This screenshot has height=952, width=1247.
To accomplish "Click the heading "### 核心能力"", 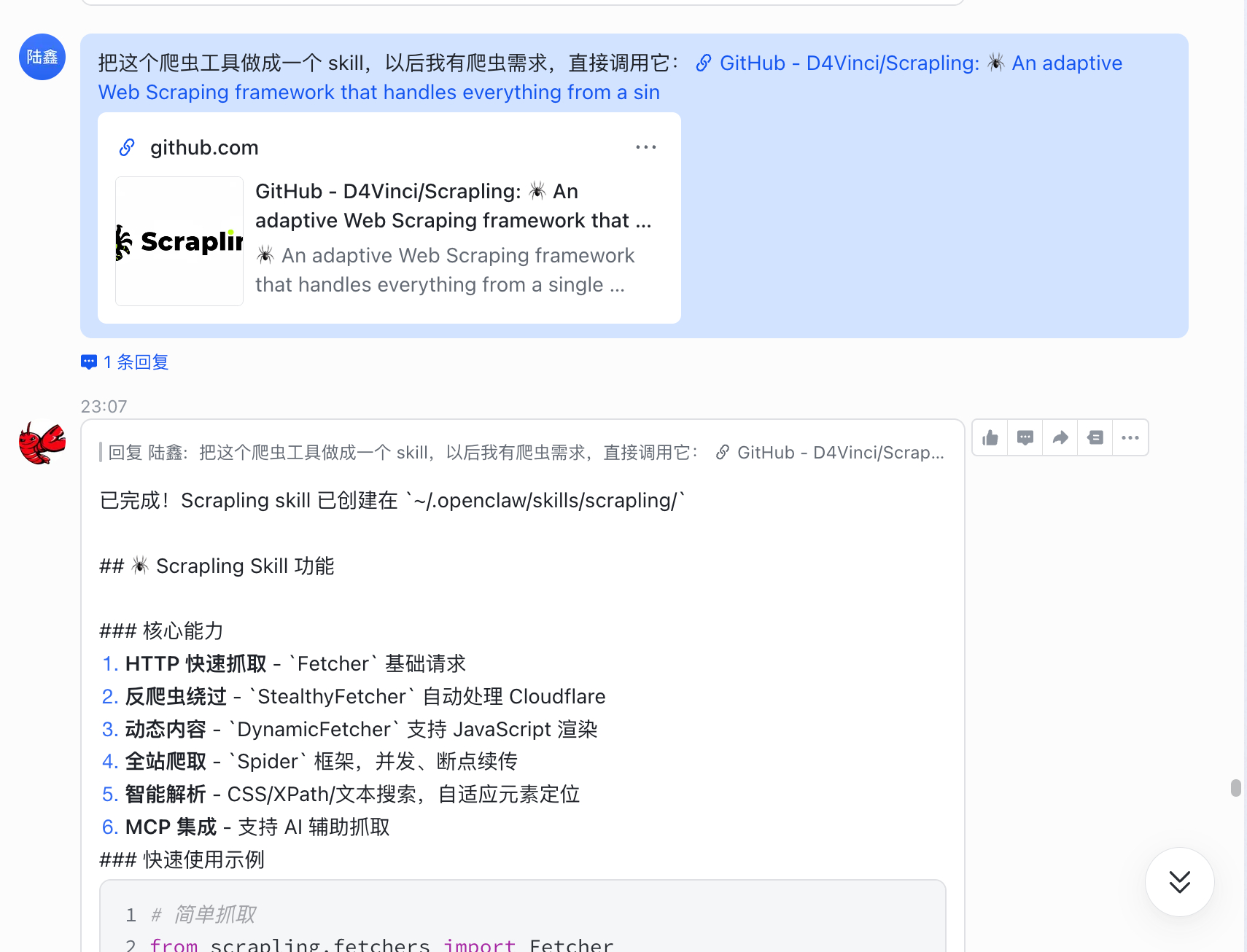I will [x=161, y=631].
